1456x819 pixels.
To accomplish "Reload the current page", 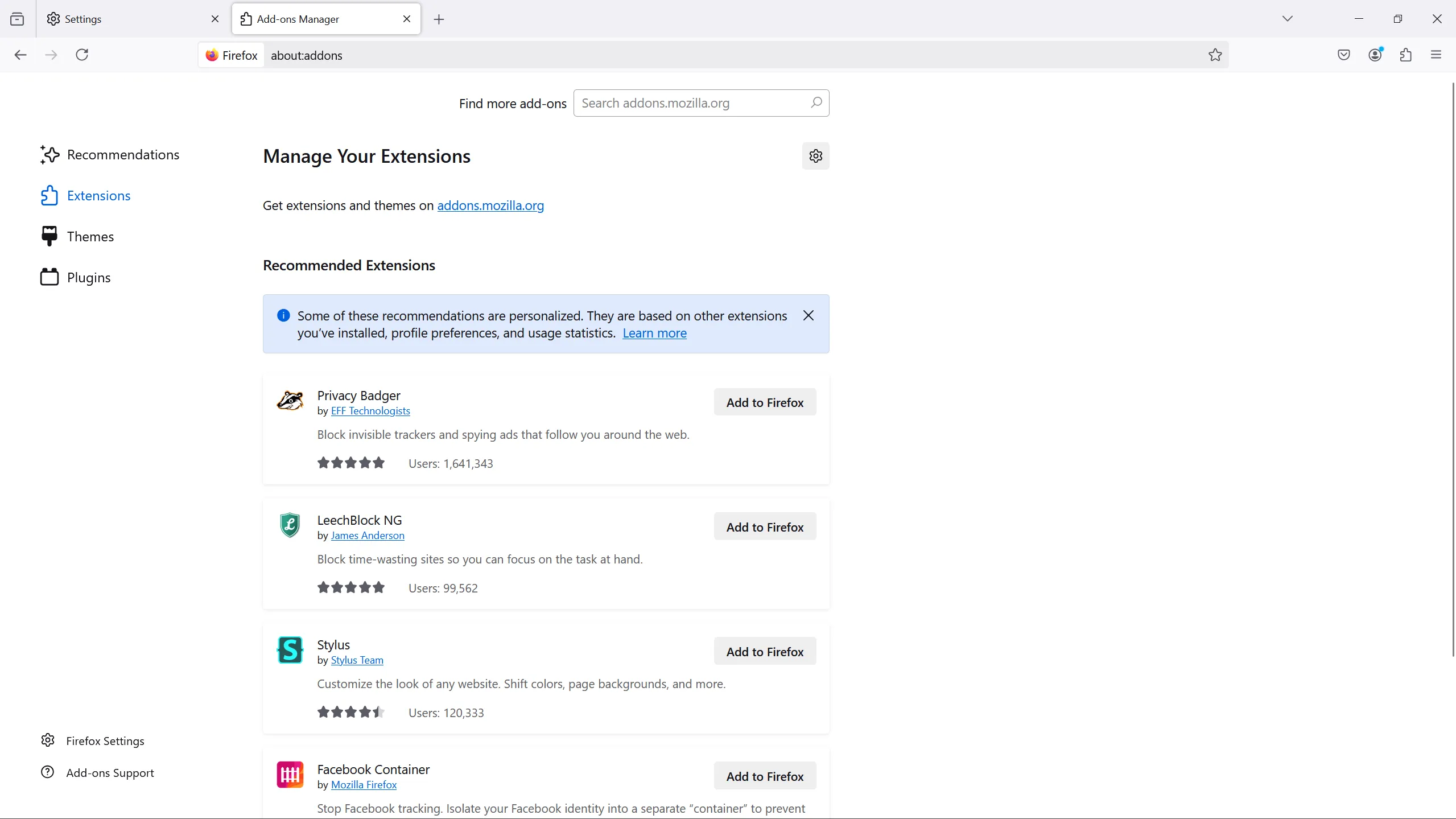I will tap(83, 55).
